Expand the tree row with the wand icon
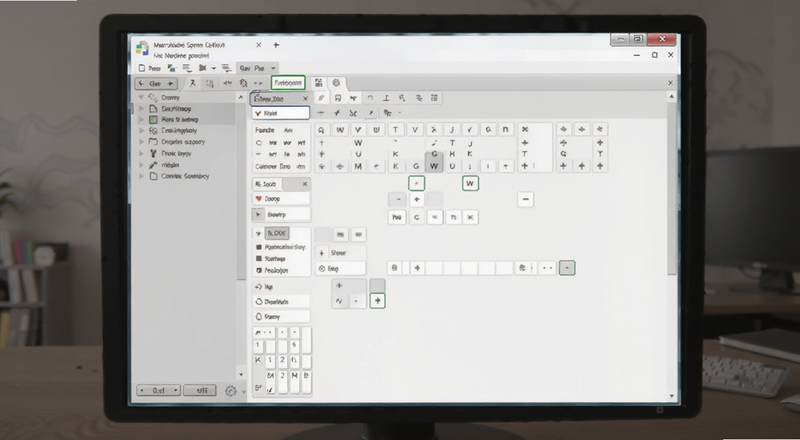Screen dimensions: 800x440 (x=141, y=165)
